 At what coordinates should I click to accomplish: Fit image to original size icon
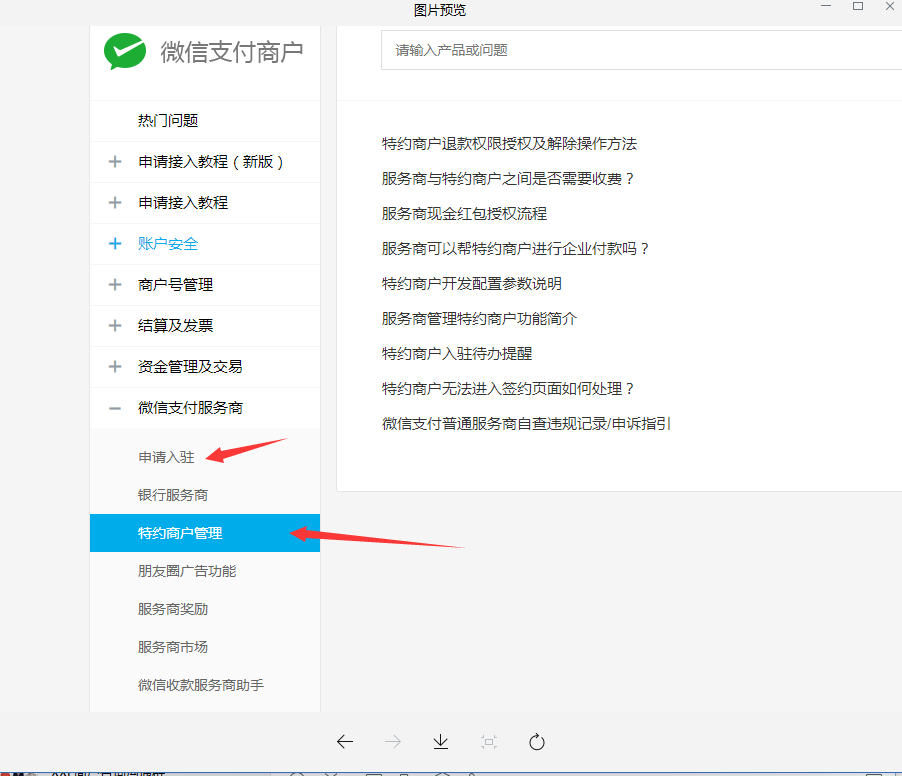pos(488,741)
